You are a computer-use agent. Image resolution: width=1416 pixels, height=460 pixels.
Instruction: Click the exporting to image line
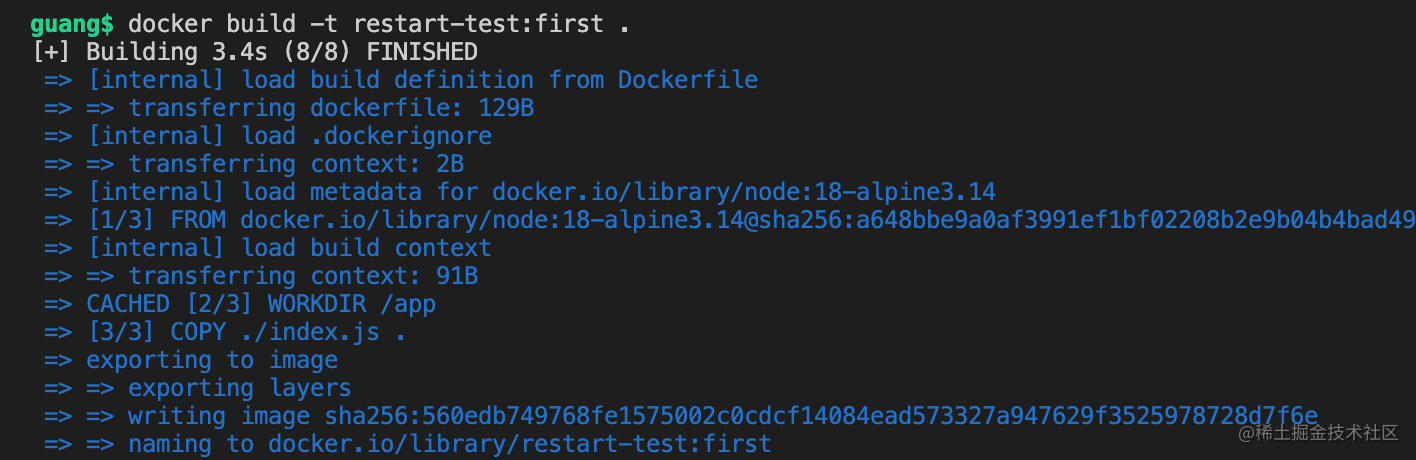click(211, 360)
